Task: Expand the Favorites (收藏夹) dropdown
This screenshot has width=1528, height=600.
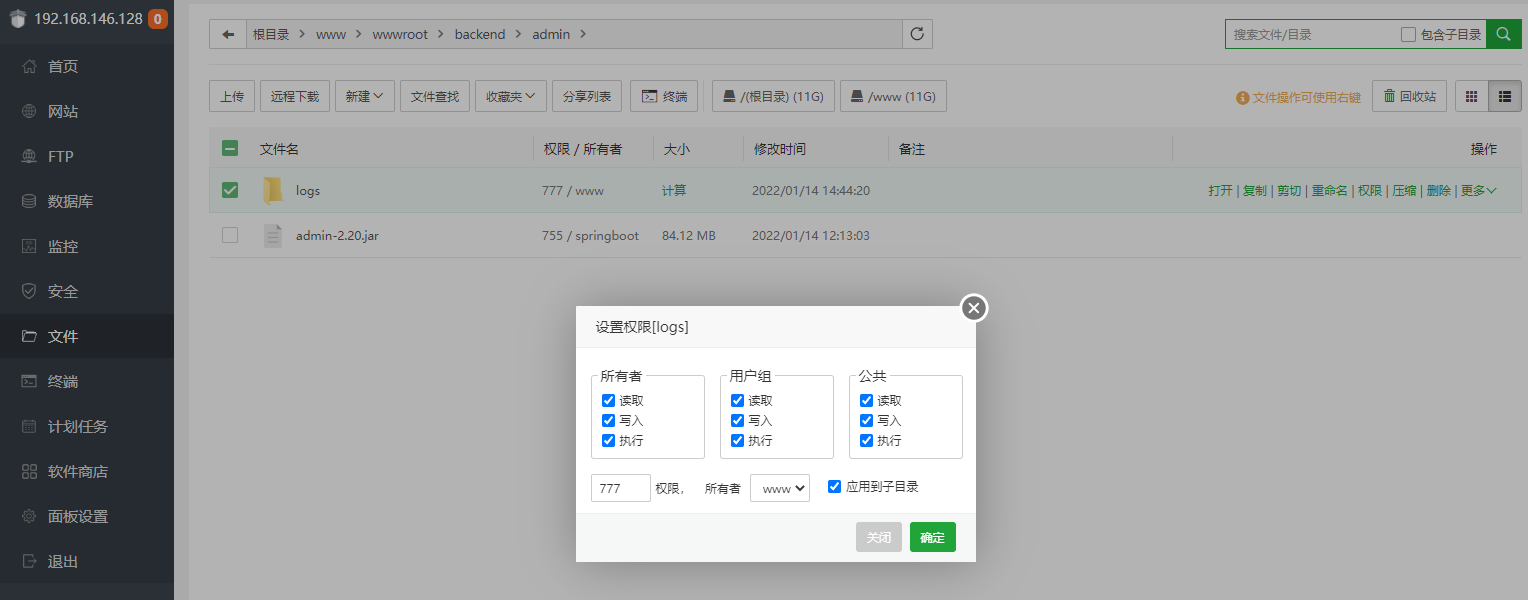Action: point(510,96)
